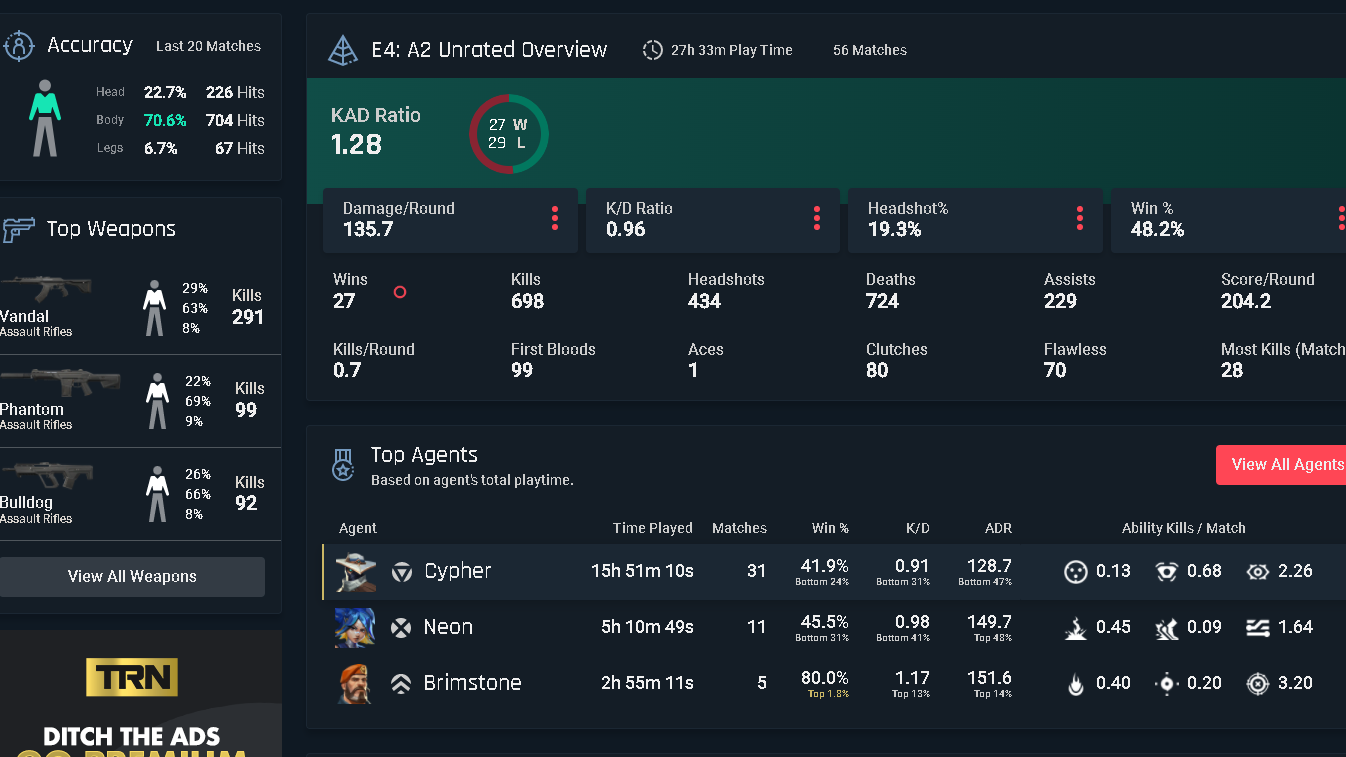Open Headshot% options menu dots
The width and height of the screenshot is (1346, 757).
coord(1080,218)
